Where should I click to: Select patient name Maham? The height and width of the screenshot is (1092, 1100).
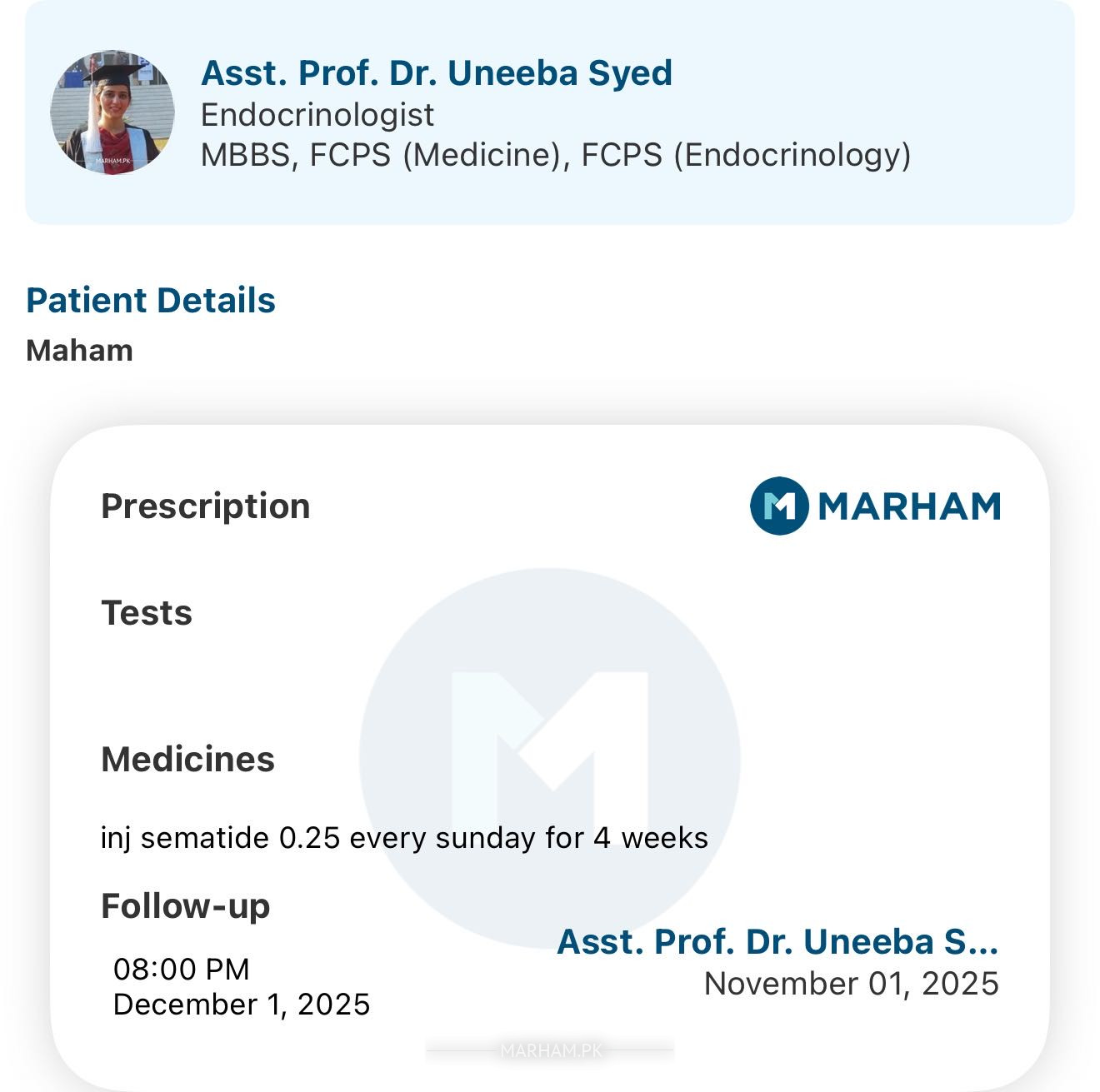79,351
